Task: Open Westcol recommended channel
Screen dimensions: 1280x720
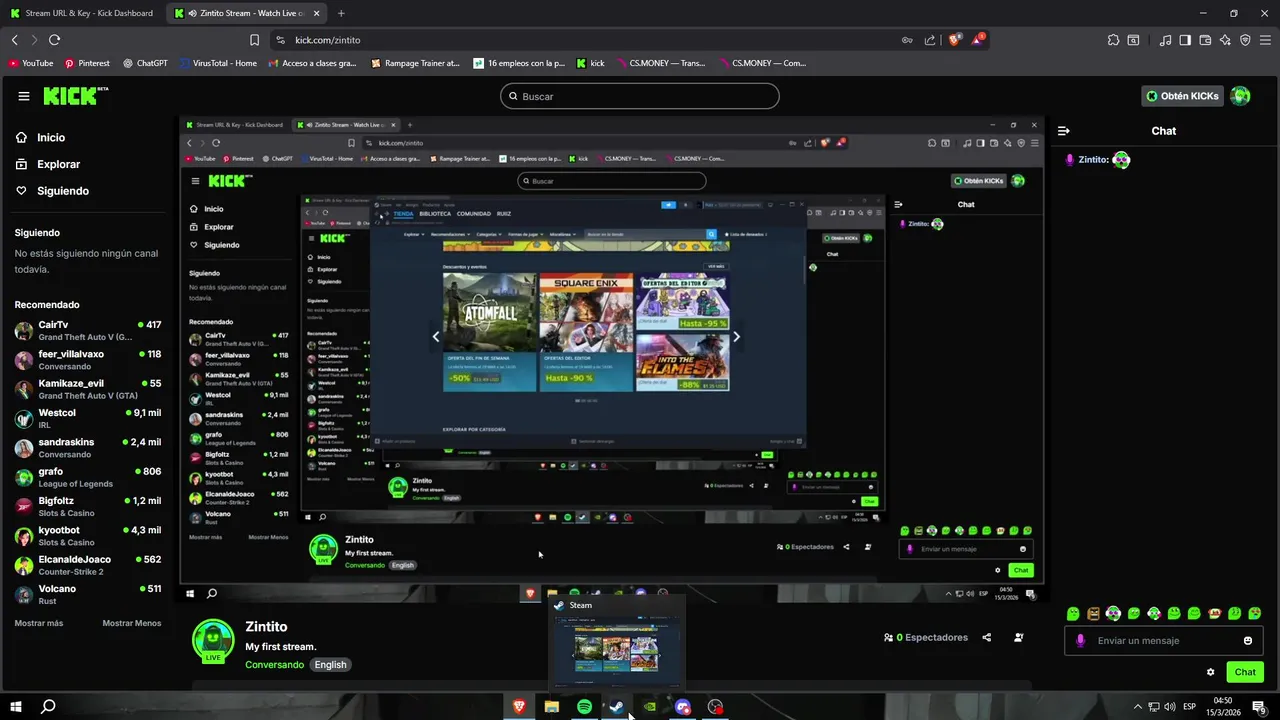Action: (88, 418)
